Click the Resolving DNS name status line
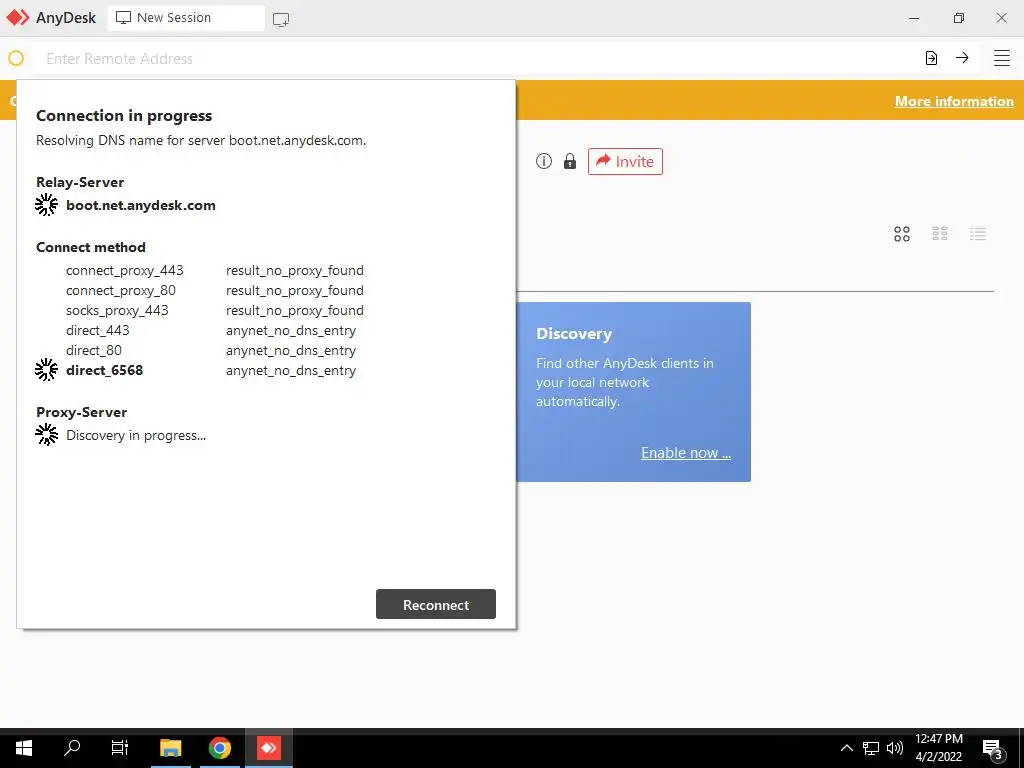This screenshot has width=1024, height=768. pyautogui.click(x=200, y=140)
